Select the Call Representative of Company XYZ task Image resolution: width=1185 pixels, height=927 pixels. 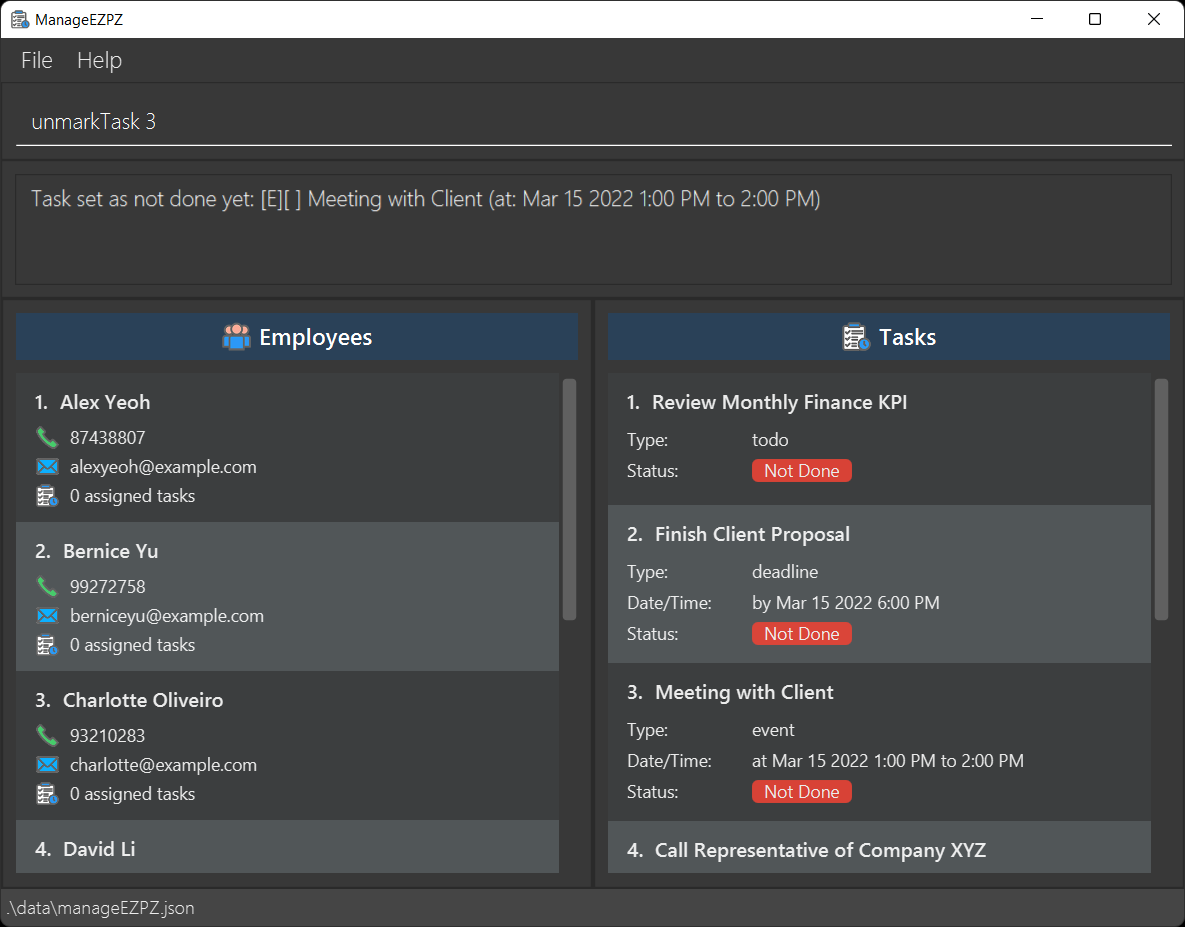(879, 848)
